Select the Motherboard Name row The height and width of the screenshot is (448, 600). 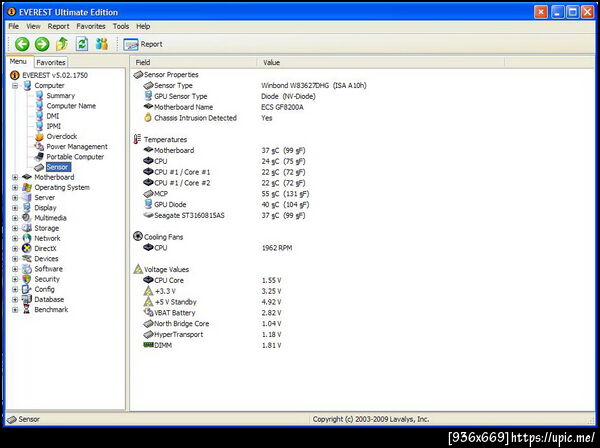[224, 107]
